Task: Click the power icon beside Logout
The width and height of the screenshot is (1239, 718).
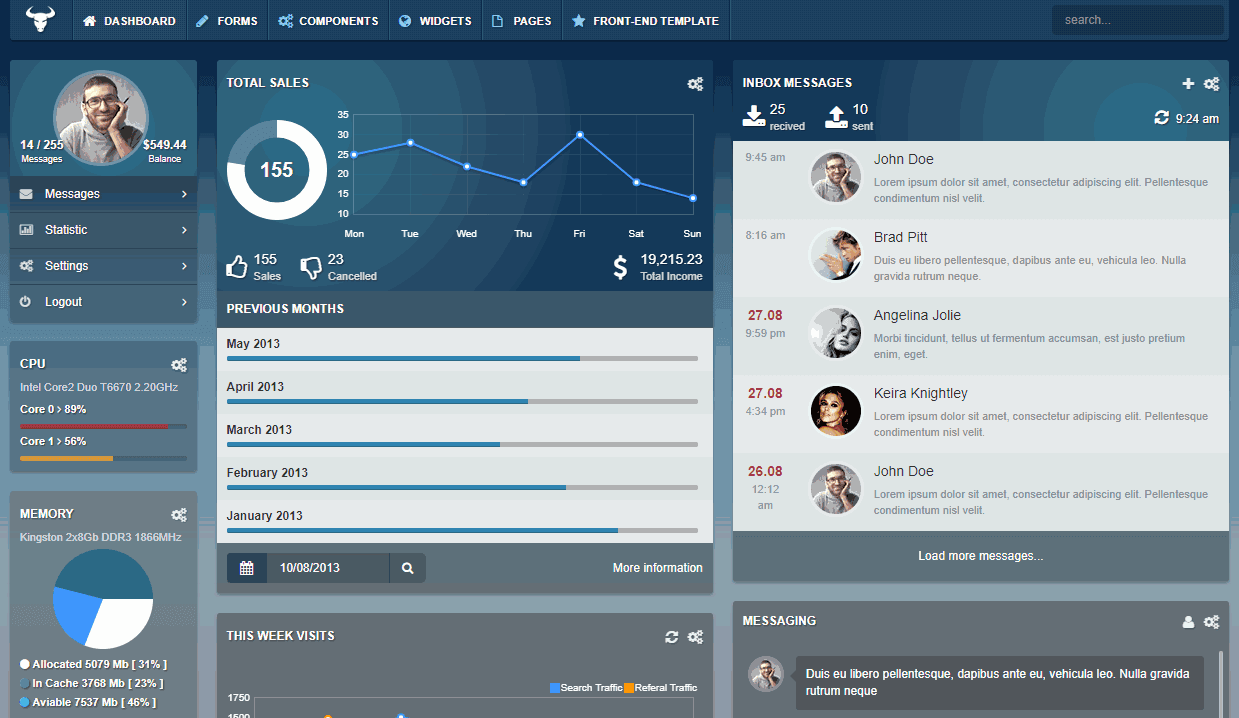Action: (x=25, y=302)
